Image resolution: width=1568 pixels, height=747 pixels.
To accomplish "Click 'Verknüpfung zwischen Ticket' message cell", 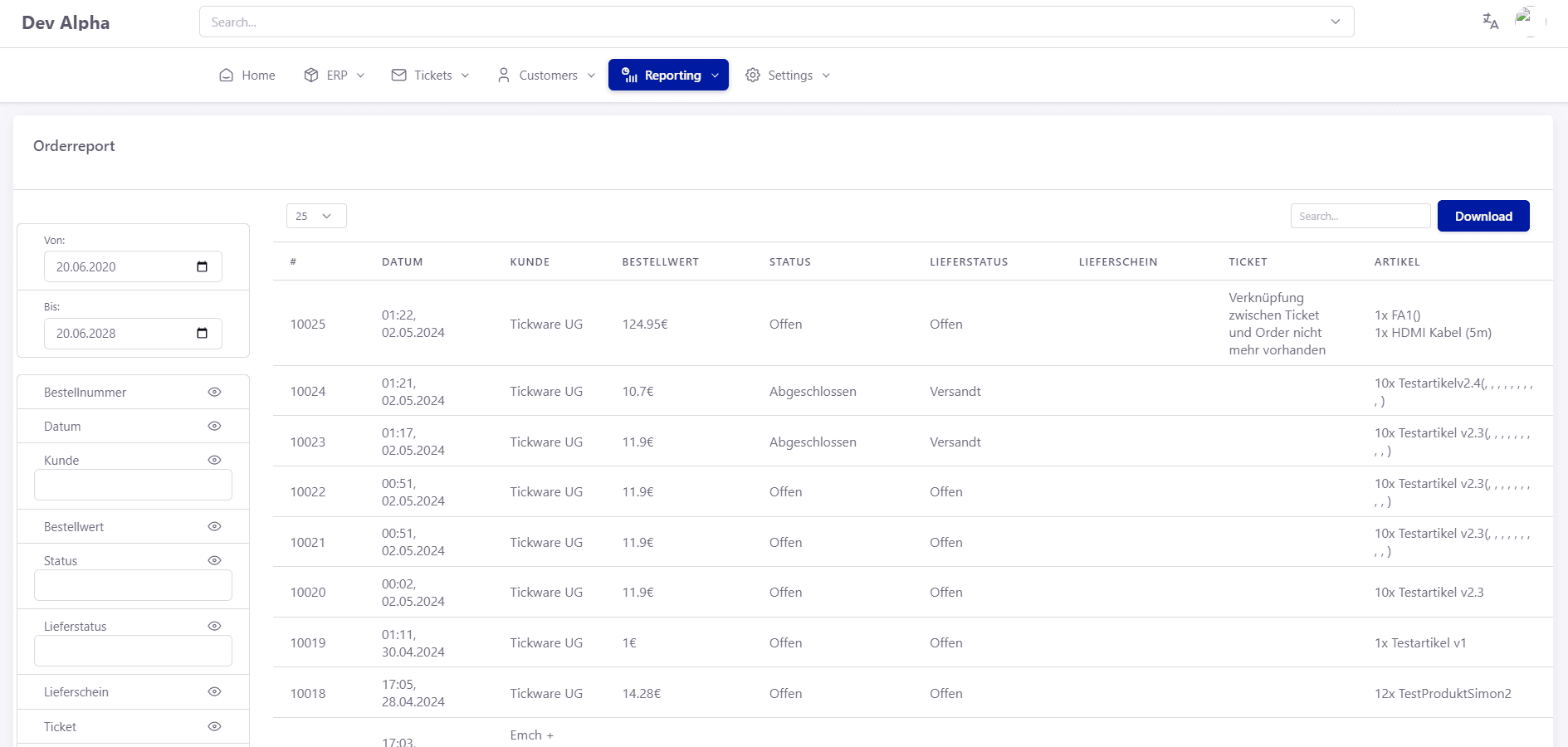I will coord(1277,324).
